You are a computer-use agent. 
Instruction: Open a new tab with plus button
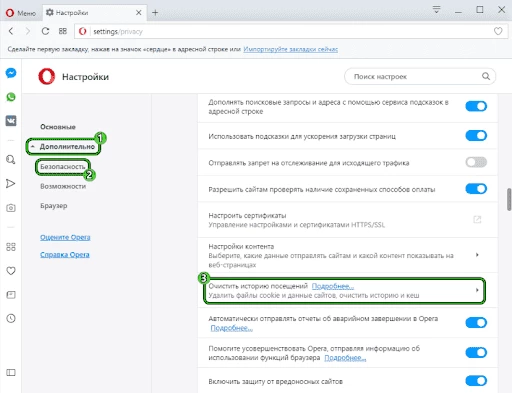[x=155, y=13]
